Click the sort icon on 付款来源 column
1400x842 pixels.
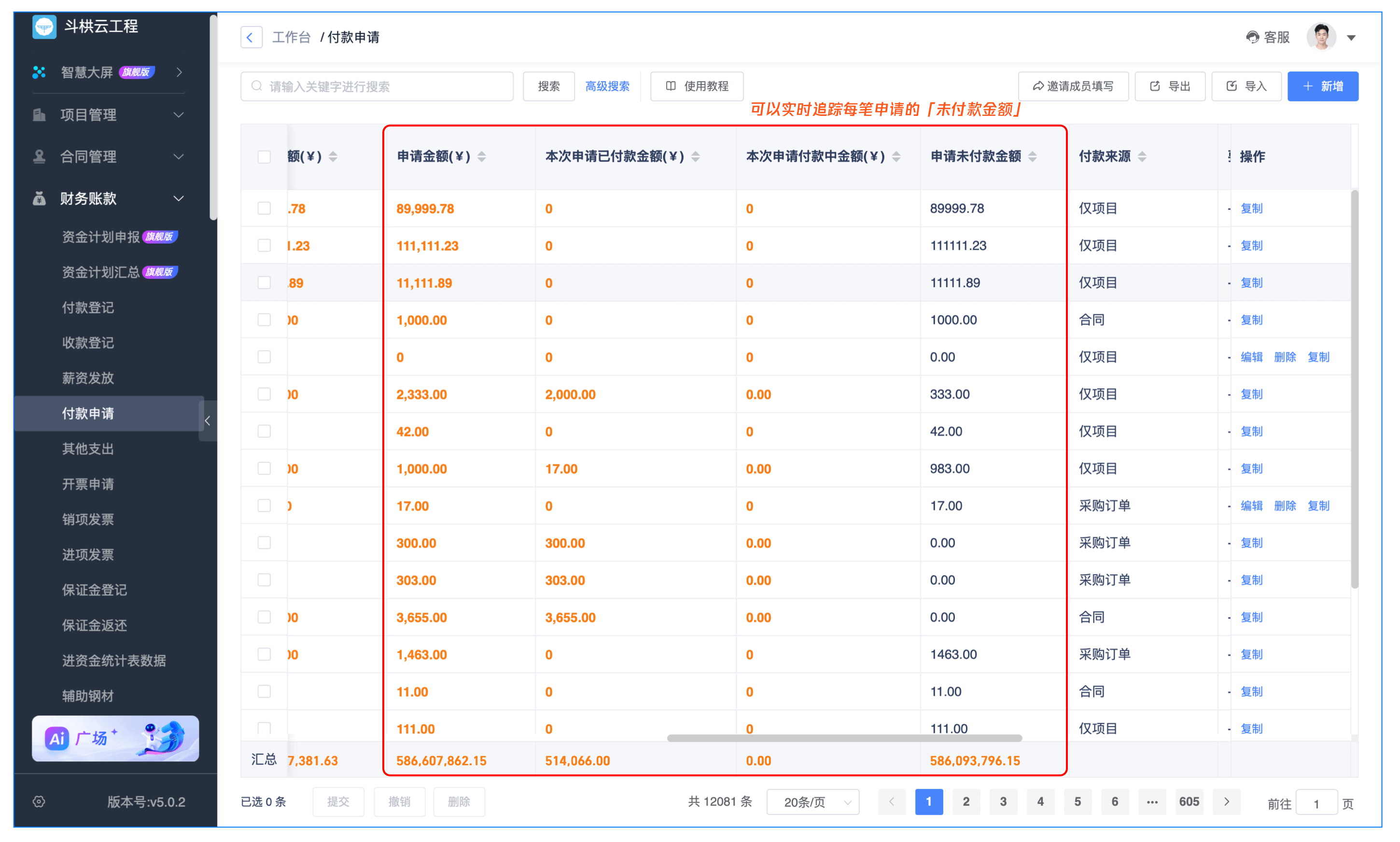click(x=1142, y=156)
